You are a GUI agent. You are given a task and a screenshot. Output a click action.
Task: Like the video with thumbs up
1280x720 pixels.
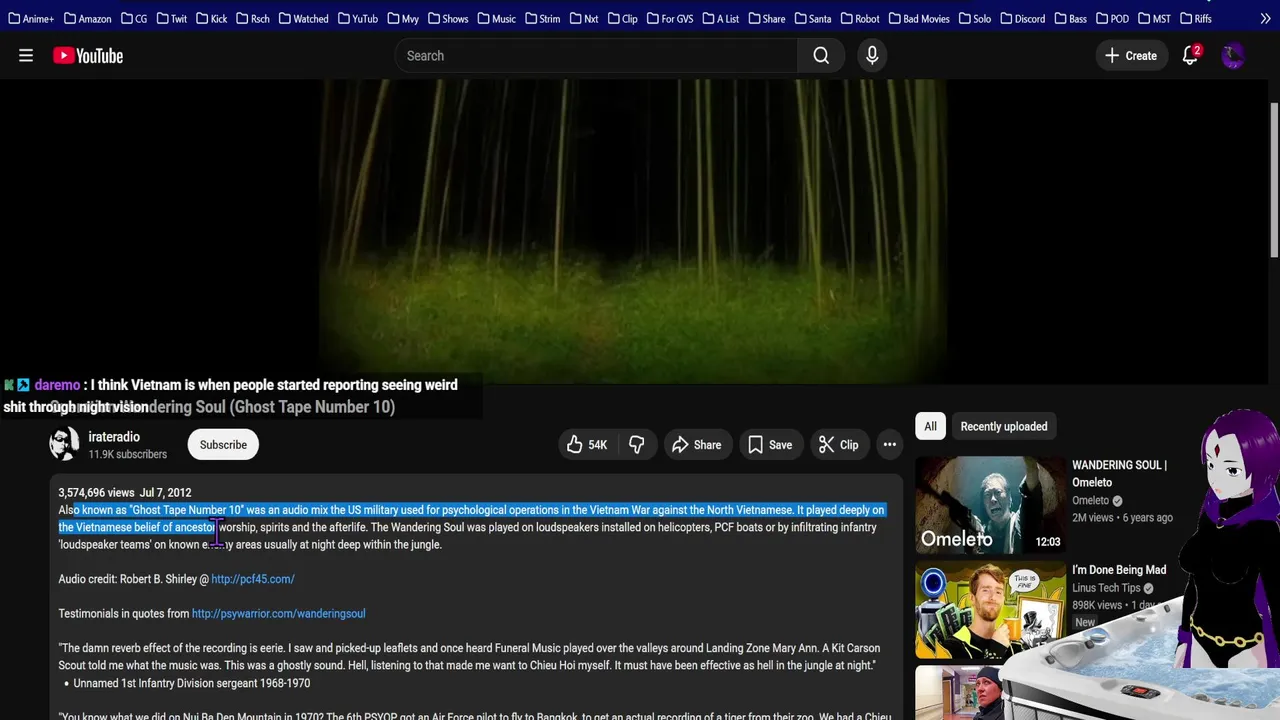(x=587, y=445)
